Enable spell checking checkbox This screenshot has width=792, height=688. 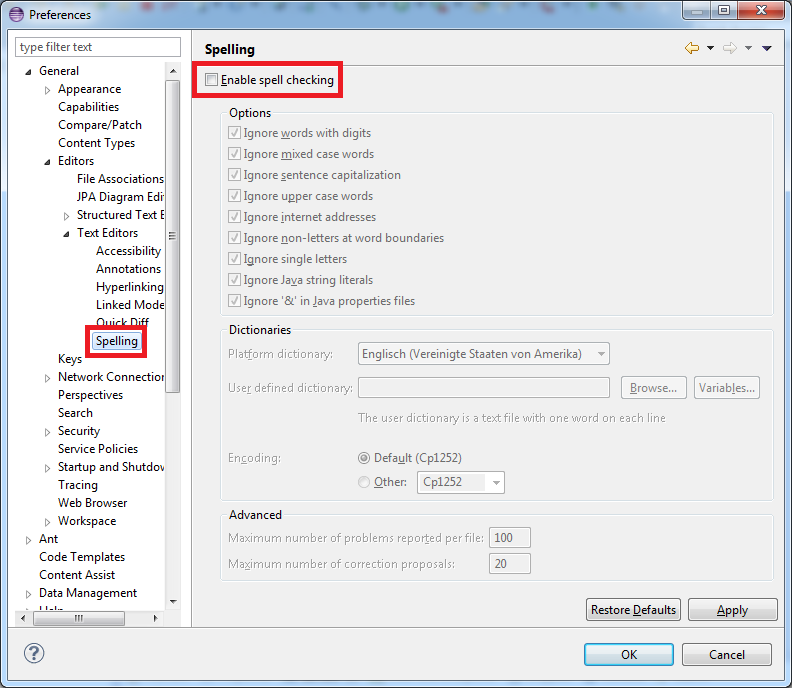point(211,80)
